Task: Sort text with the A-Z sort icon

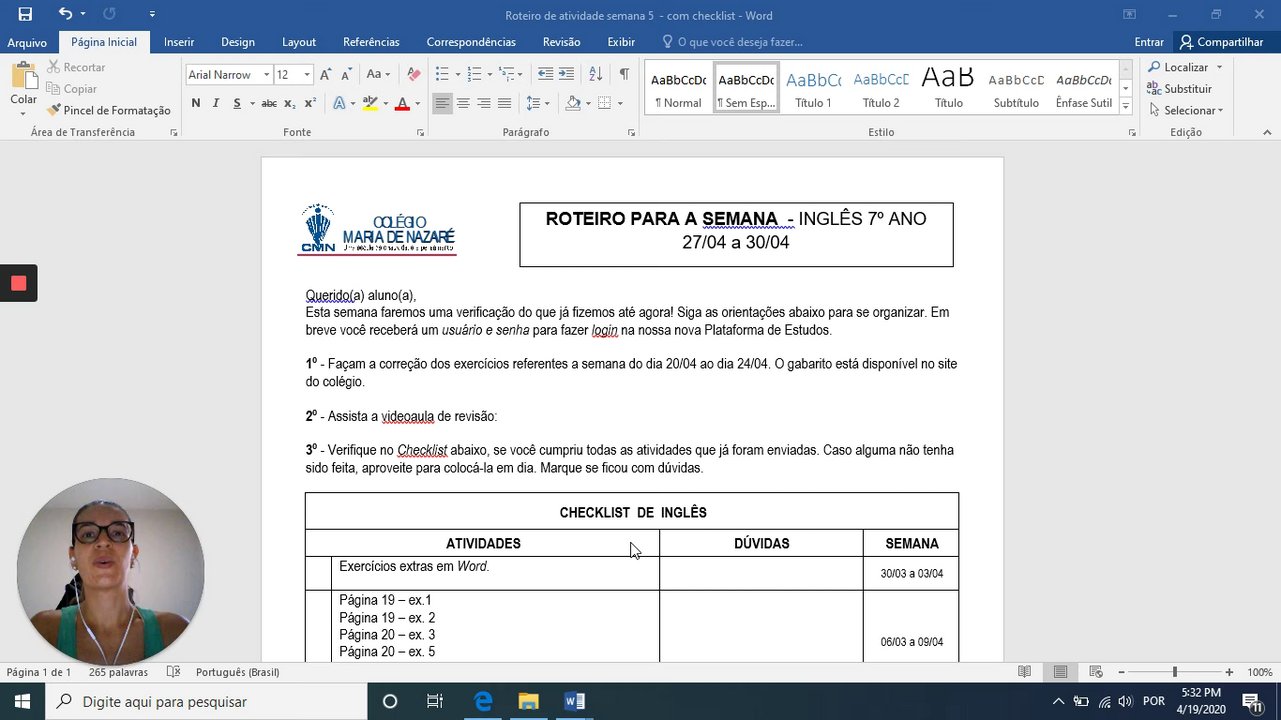Action: coord(595,75)
